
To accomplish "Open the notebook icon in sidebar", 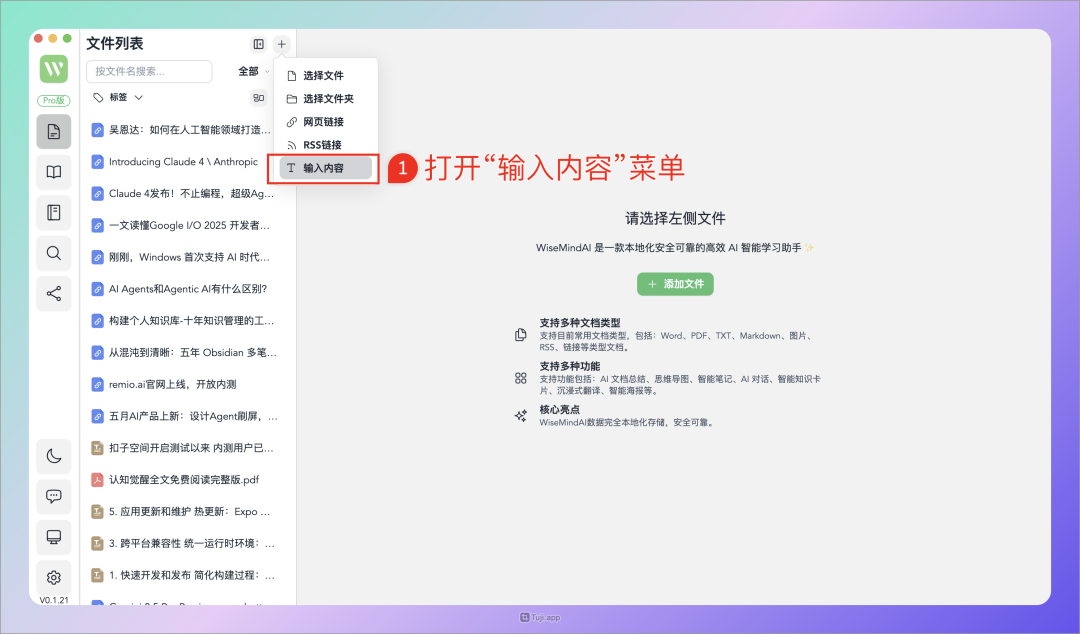I will pyautogui.click(x=54, y=212).
